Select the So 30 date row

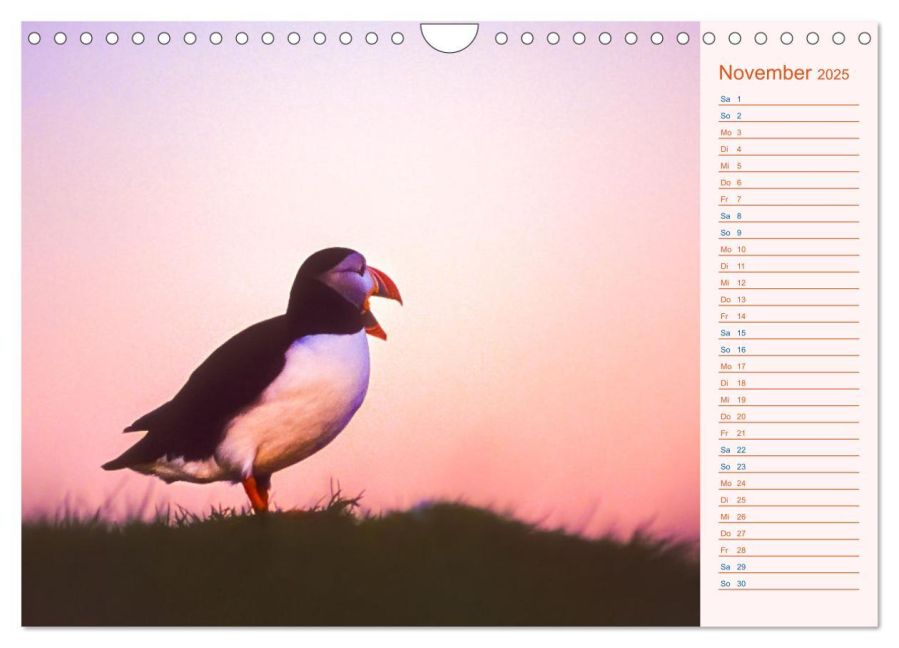[788, 583]
